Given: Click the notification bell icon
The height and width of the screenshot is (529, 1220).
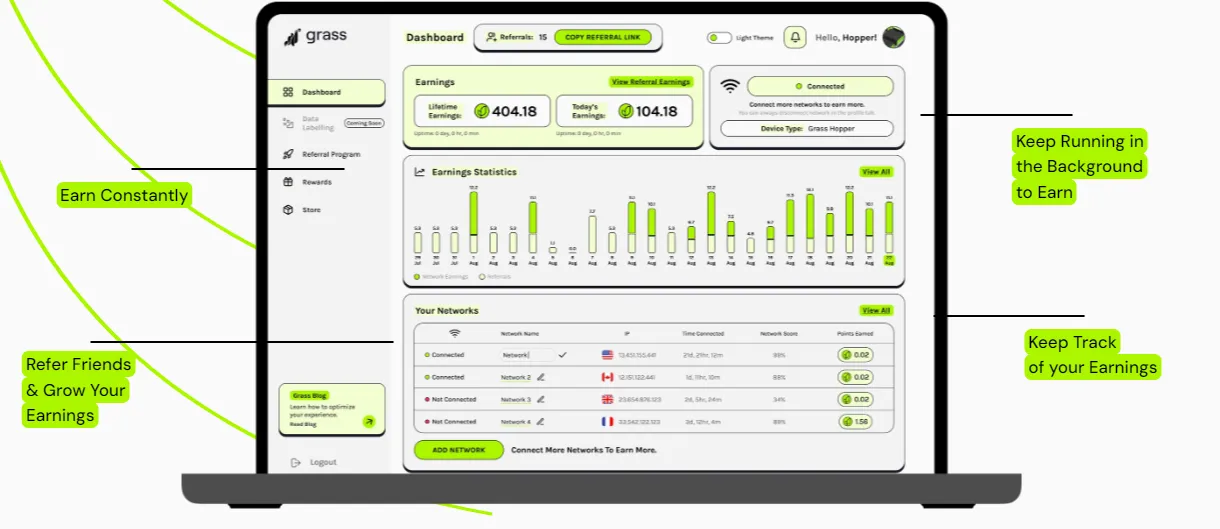Looking at the screenshot, I should 795,38.
